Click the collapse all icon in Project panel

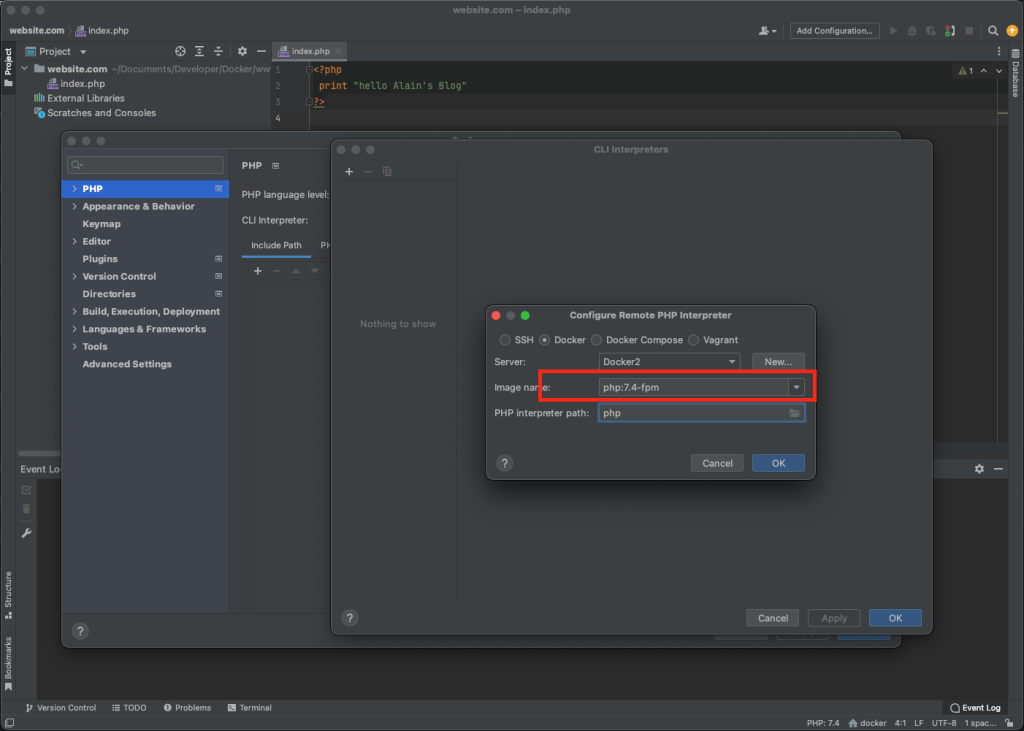(x=218, y=51)
